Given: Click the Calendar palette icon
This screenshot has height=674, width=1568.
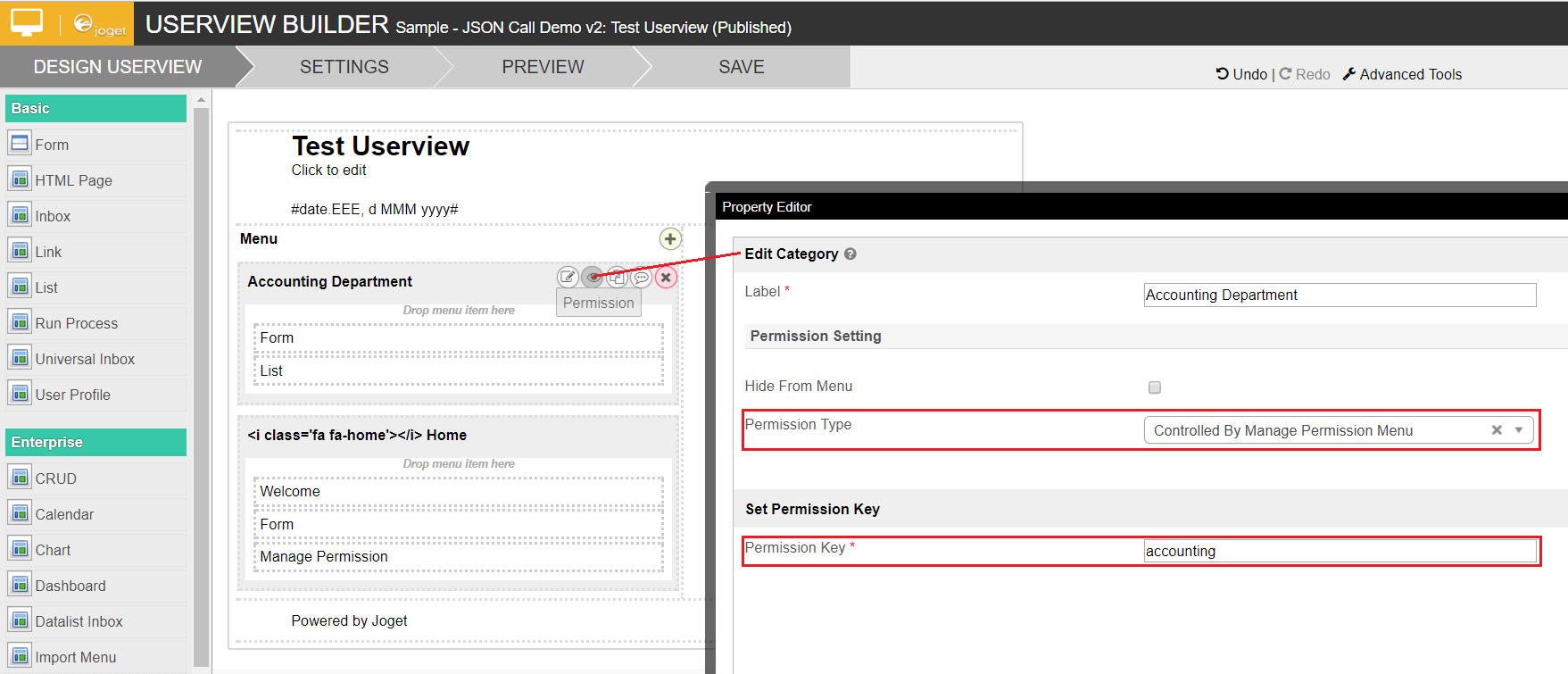Looking at the screenshot, I should (x=20, y=512).
